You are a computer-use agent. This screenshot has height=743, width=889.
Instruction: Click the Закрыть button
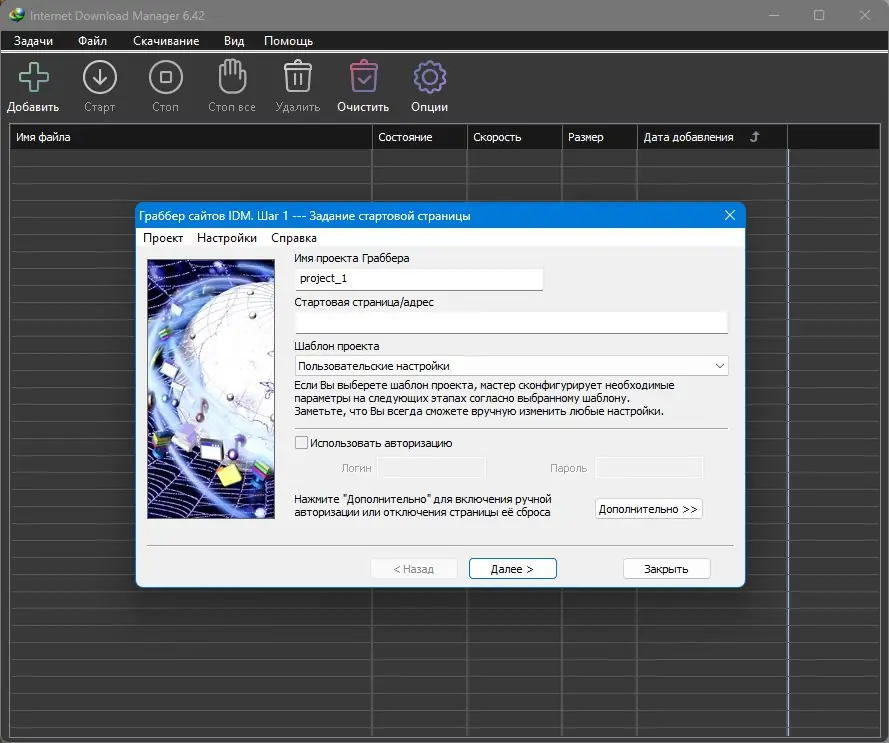[666, 569]
